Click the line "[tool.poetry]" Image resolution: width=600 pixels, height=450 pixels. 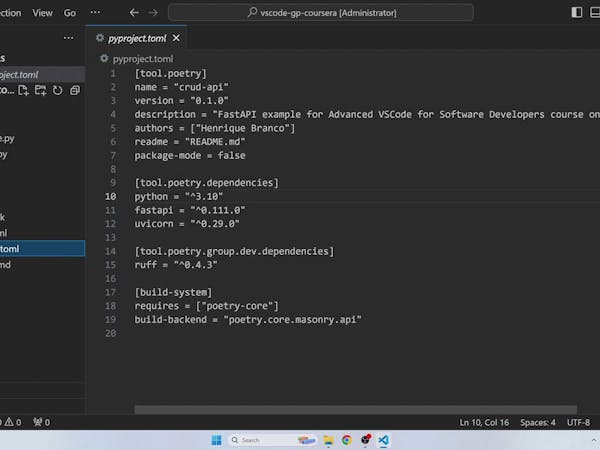pos(171,73)
